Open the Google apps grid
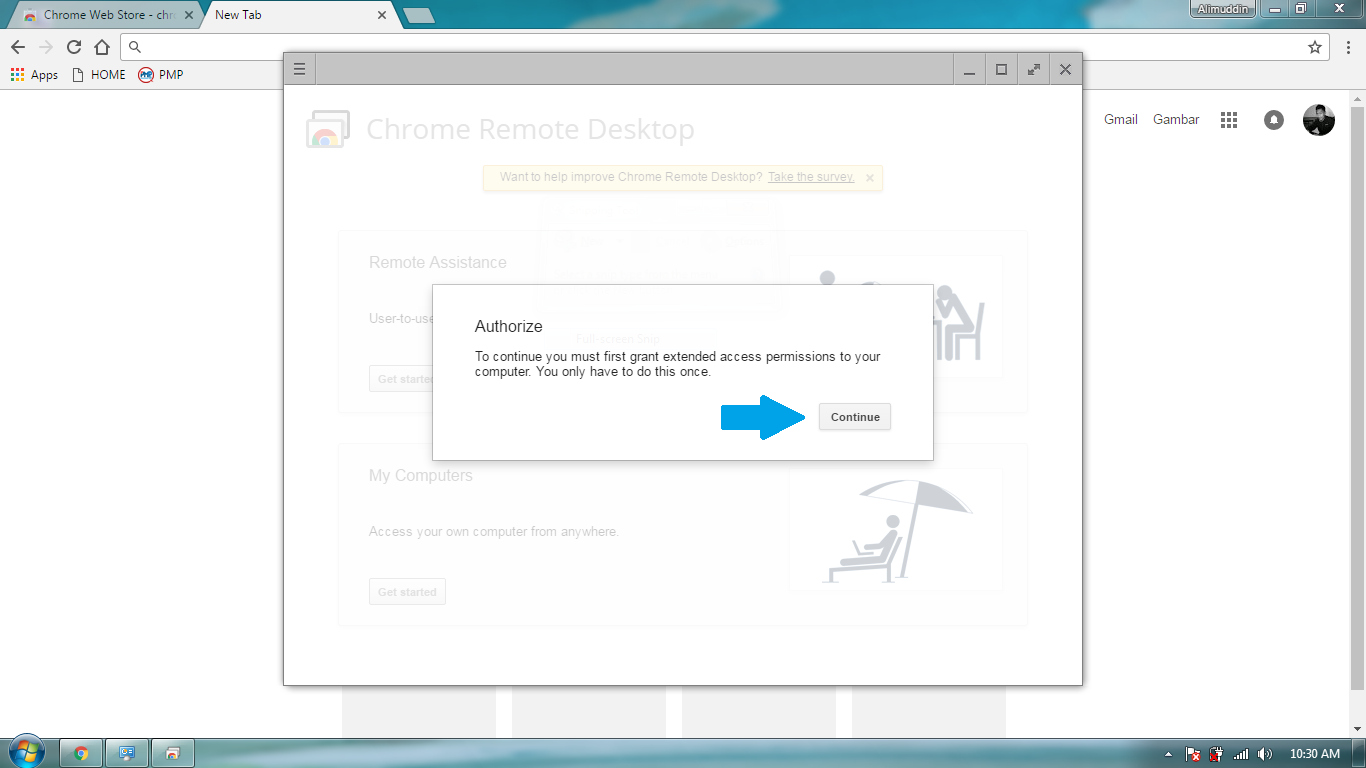This screenshot has width=1366, height=768. click(x=1229, y=120)
